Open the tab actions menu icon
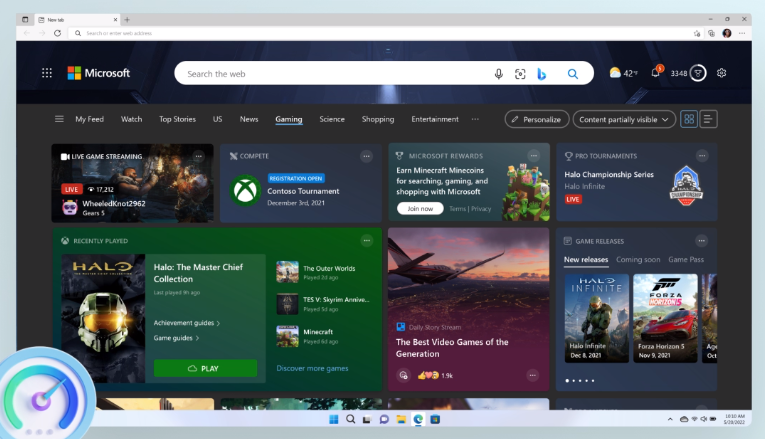765x439 pixels. (x=25, y=20)
